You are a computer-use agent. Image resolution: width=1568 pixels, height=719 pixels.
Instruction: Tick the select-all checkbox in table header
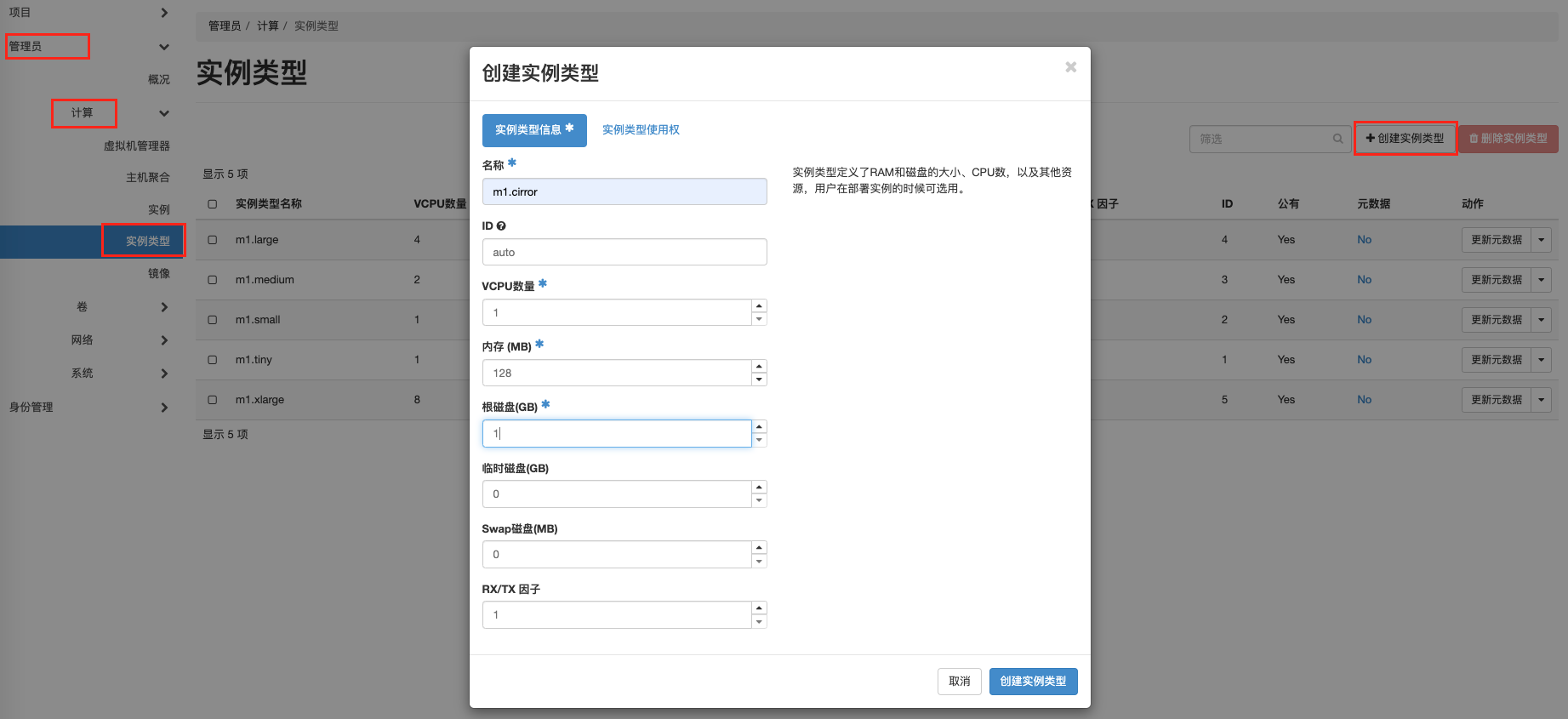click(x=213, y=204)
